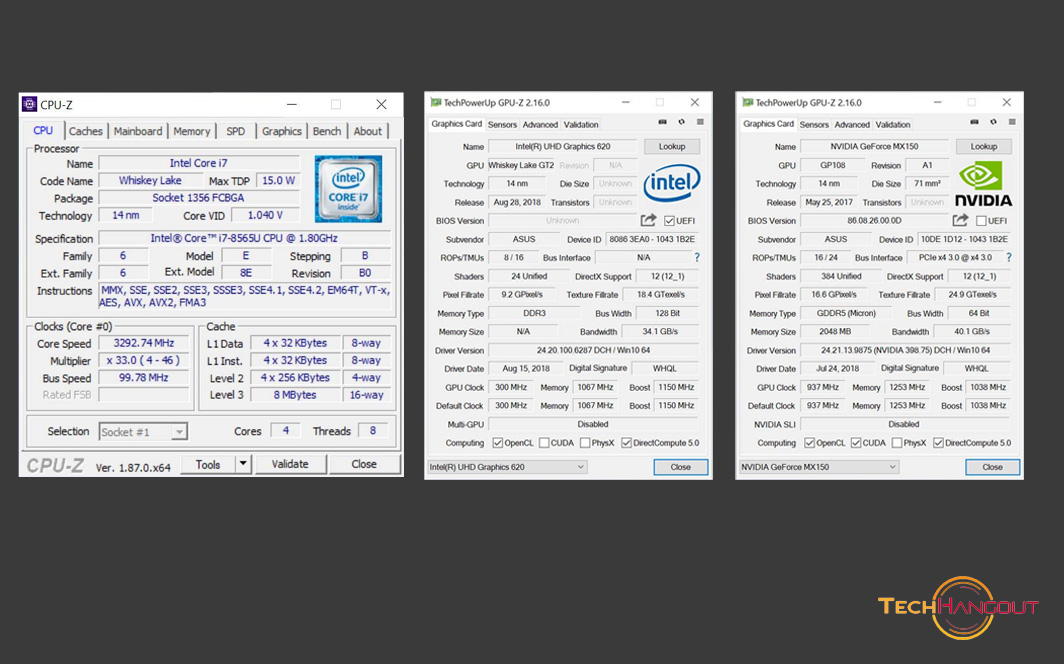Toggle DirectCompute 5.0 checkbox in NVIDIA GPU-Z

[938, 443]
